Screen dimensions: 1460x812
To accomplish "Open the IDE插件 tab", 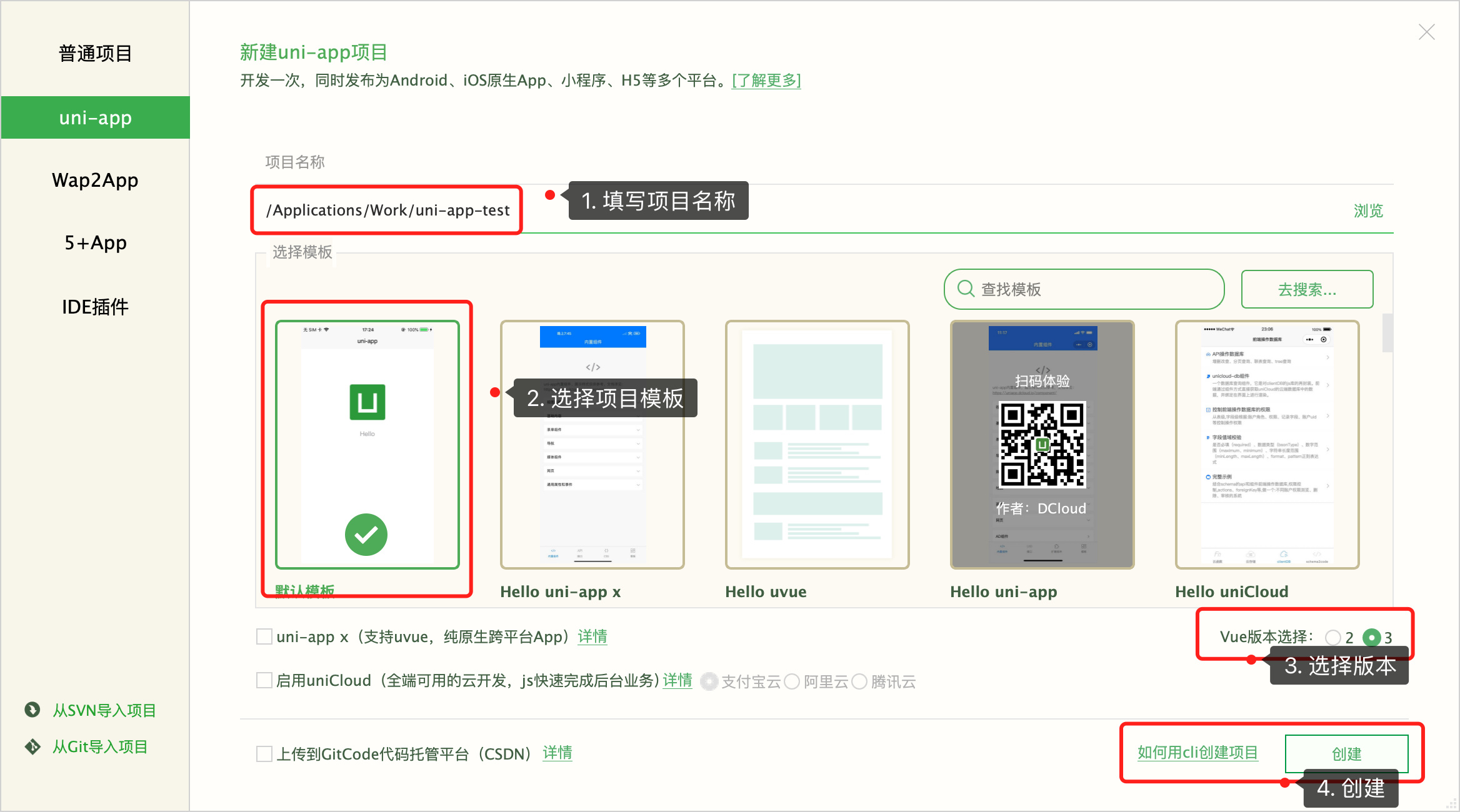I will [95, 307].
